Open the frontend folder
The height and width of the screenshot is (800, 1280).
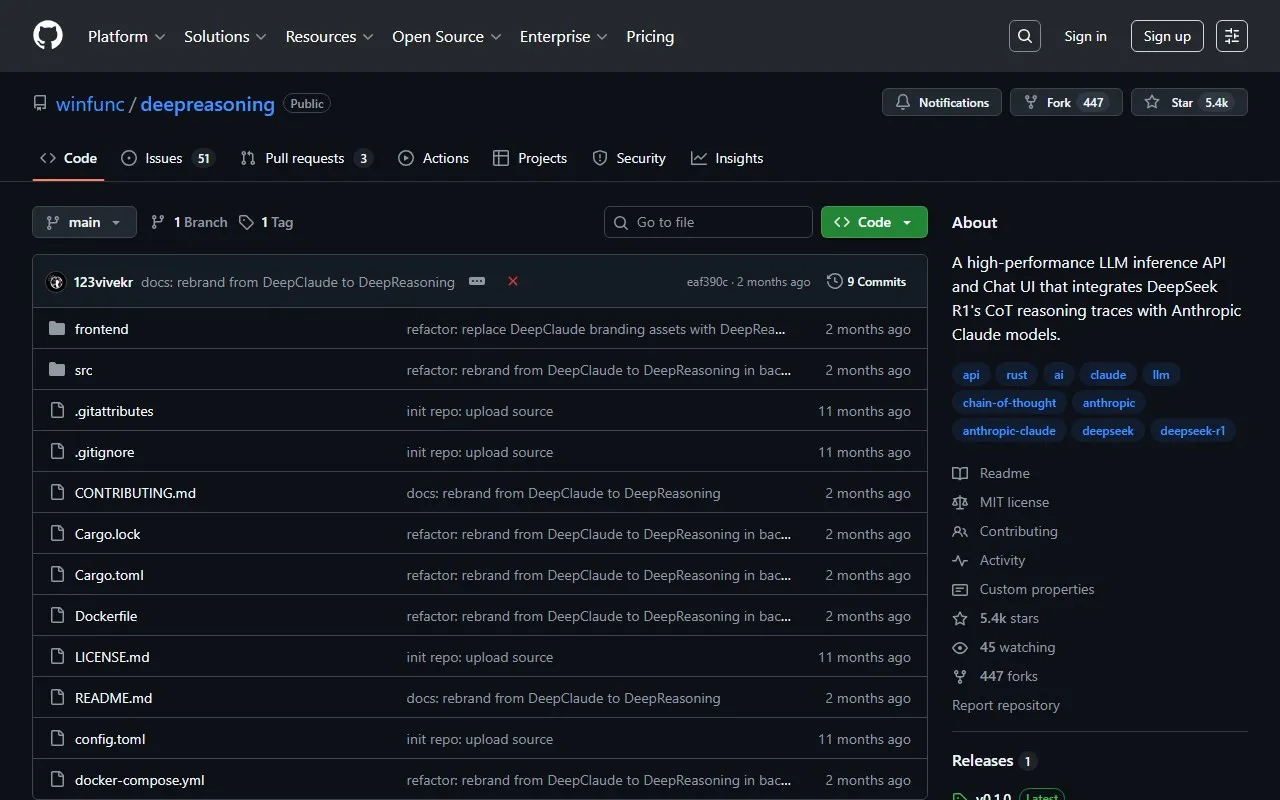(101, 329)
